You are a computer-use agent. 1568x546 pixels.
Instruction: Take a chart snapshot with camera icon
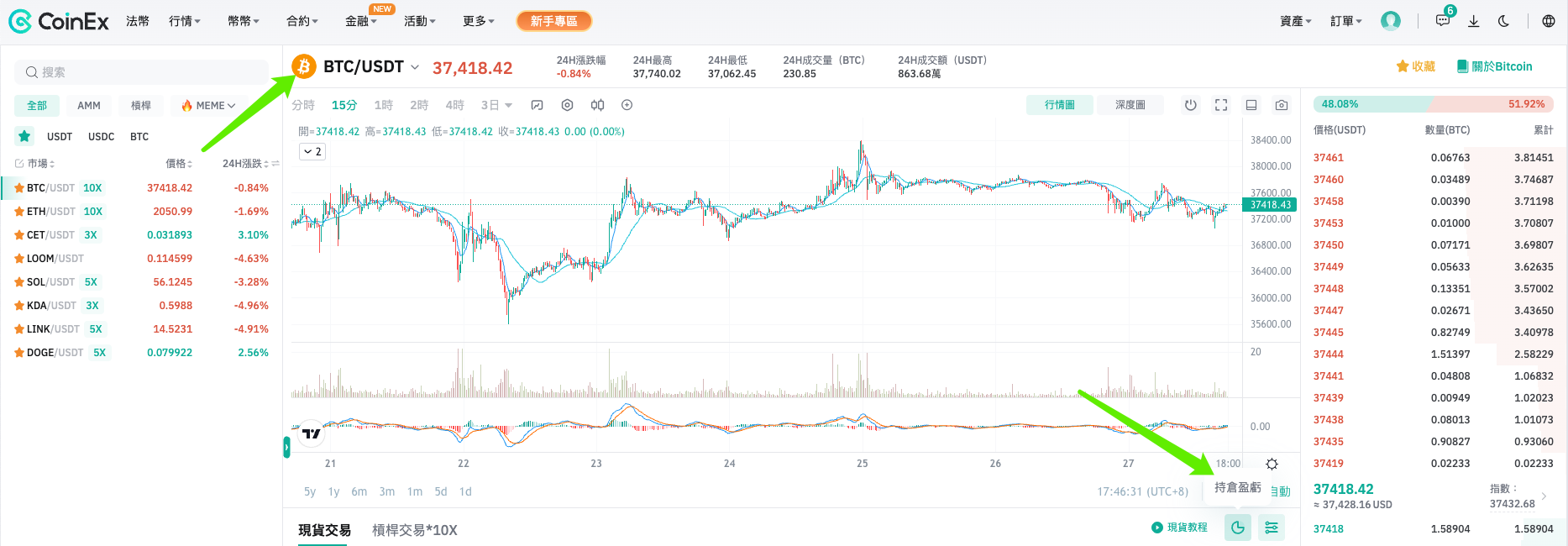tap(1282, 105)
